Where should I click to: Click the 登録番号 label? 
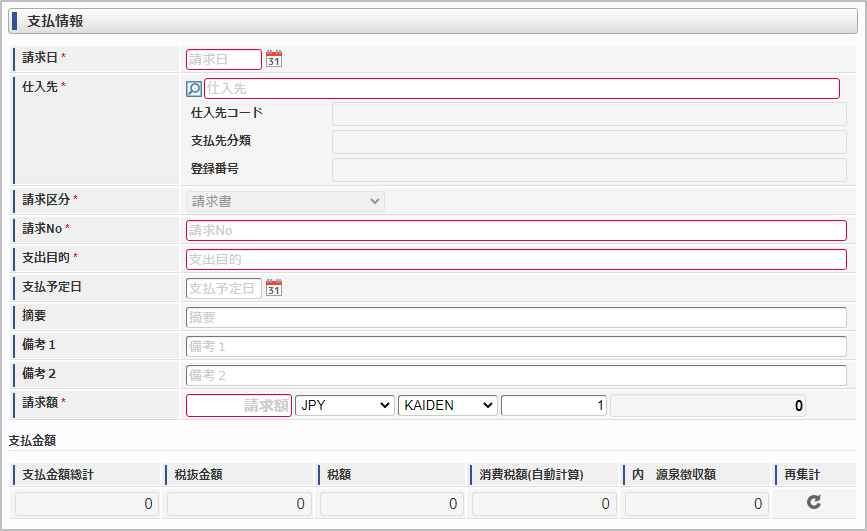[x=215, y=169]
